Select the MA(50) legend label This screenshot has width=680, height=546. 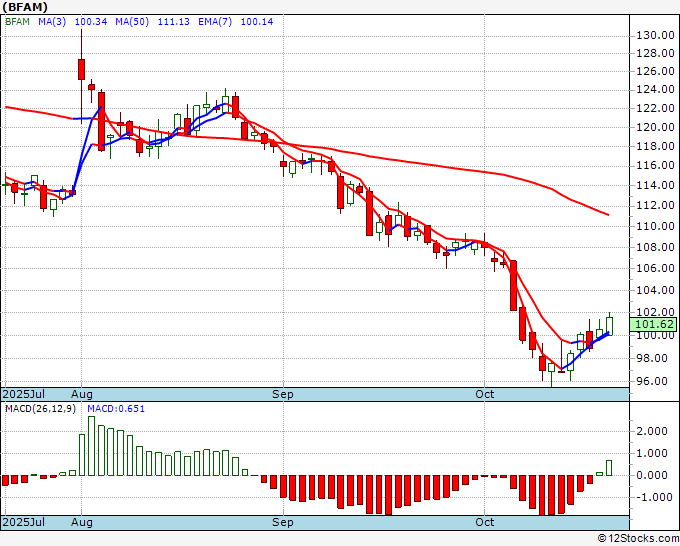(132, 22)
